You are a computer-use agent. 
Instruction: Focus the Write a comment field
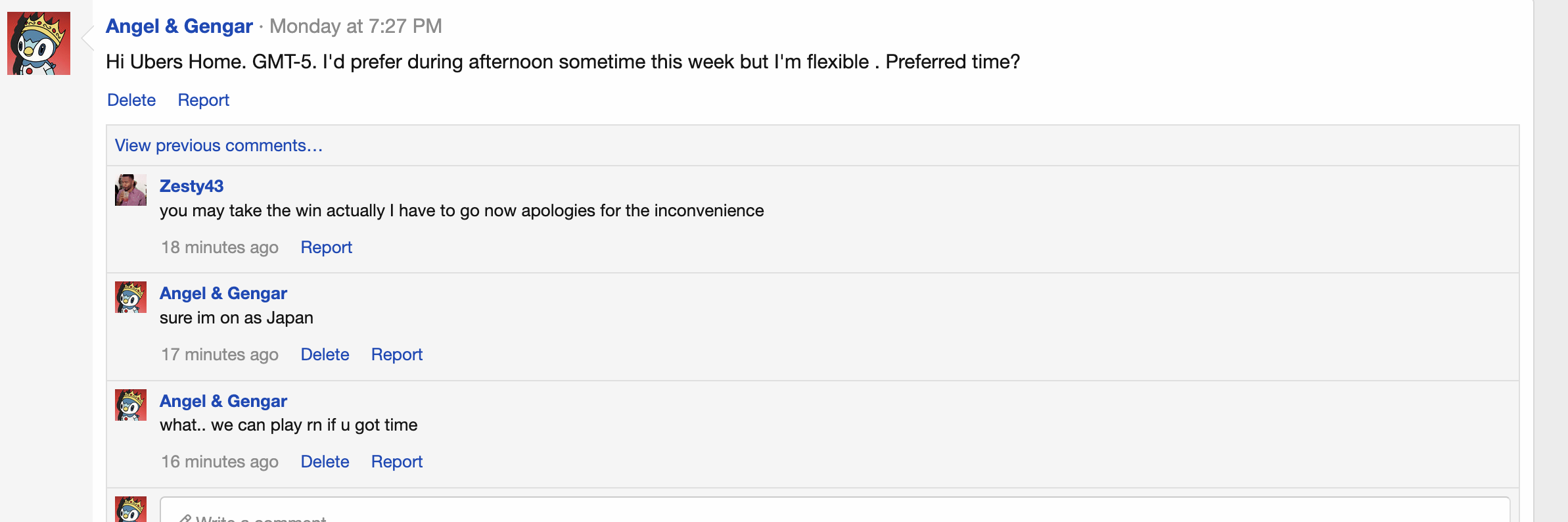pyautogui.click(x=835, y=510)
